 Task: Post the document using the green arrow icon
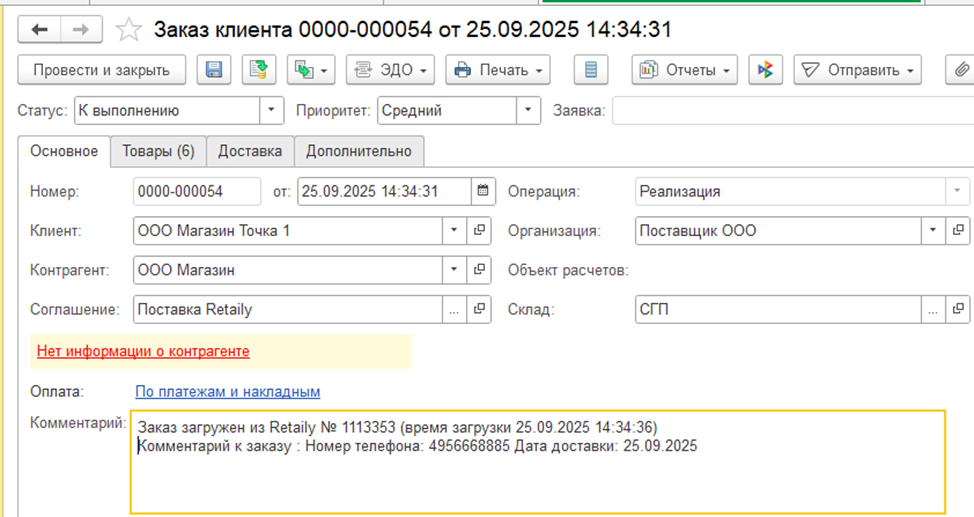pyautogui.click(x=258, y=70)
